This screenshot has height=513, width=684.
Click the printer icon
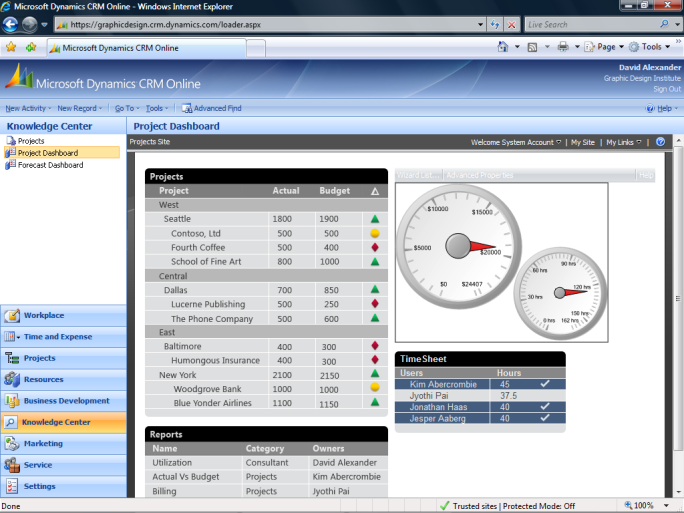(x=563, y=47)
